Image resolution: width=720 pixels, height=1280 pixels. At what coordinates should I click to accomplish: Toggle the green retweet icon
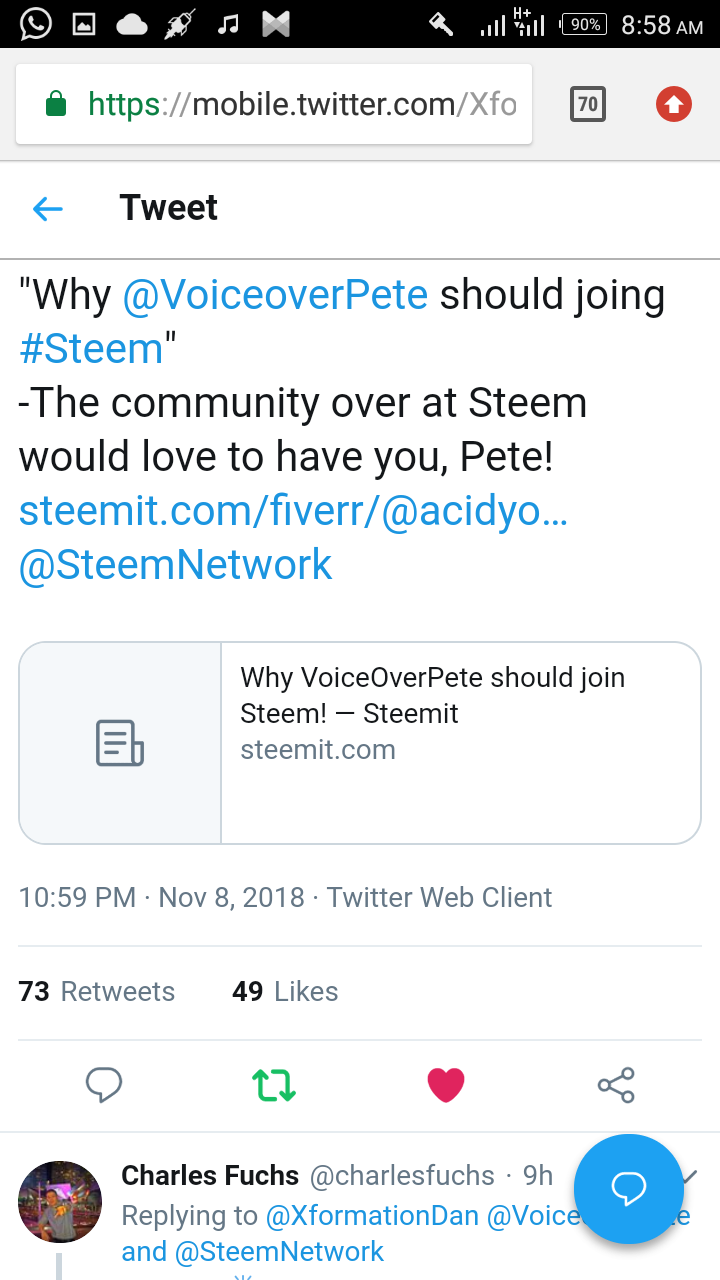click(274, 1085)
